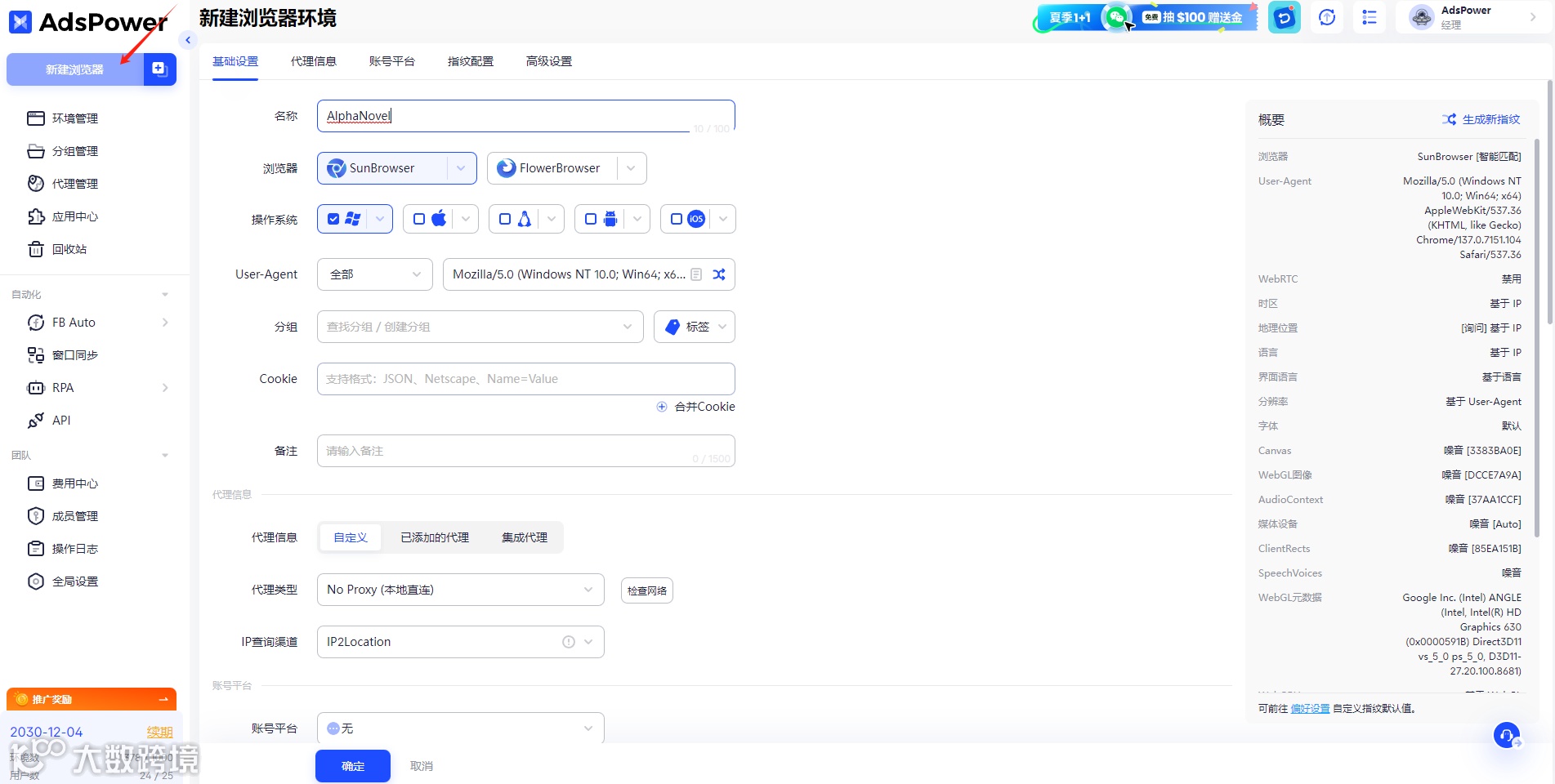Click the 生成新指纹 shuffle icon
The image size is (1555, 784).
(x=1450, y=119)
